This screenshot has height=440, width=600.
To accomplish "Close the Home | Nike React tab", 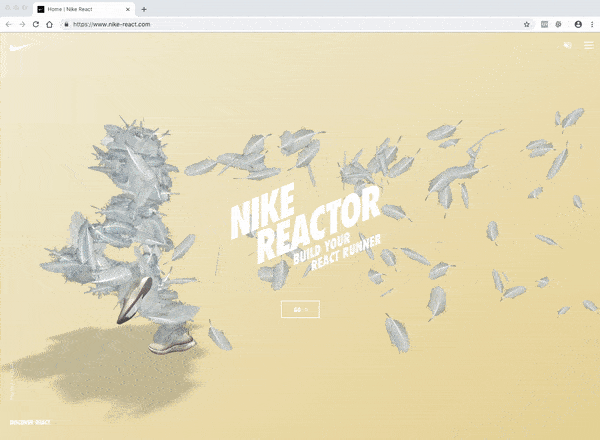I will [128, 9].
